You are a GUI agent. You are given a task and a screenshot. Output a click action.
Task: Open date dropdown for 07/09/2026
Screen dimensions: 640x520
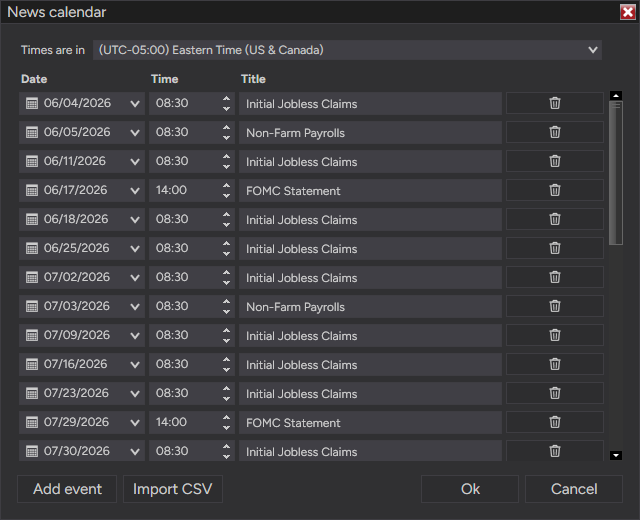click(135, 336)
